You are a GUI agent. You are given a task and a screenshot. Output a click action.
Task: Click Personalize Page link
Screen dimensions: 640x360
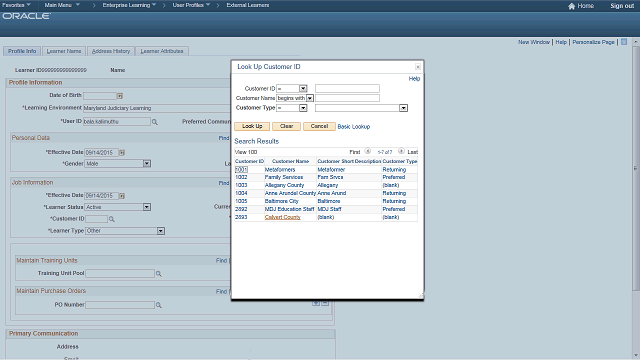[593, 42]
